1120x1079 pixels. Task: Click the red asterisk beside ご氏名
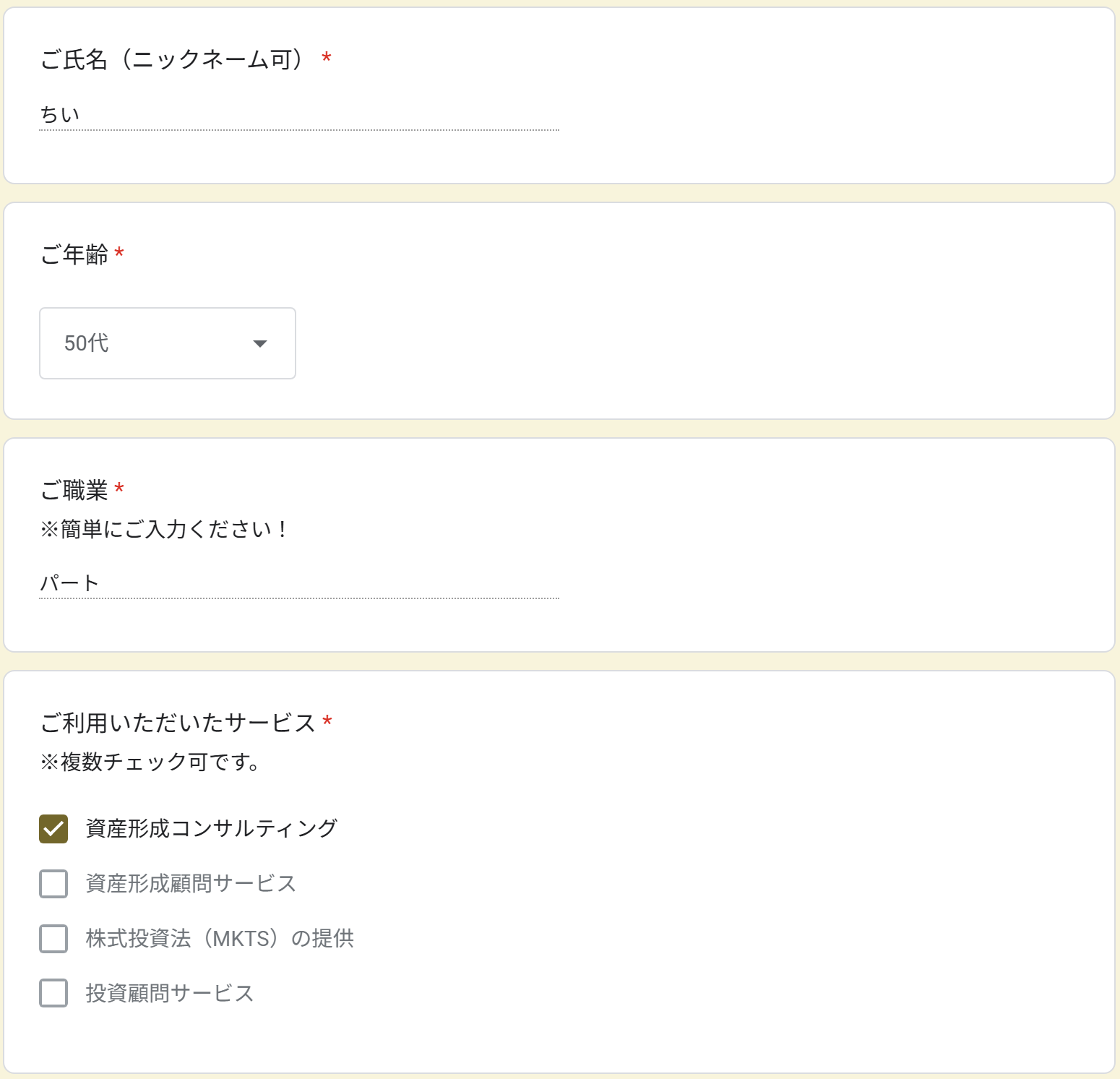(x=327, y=58)
